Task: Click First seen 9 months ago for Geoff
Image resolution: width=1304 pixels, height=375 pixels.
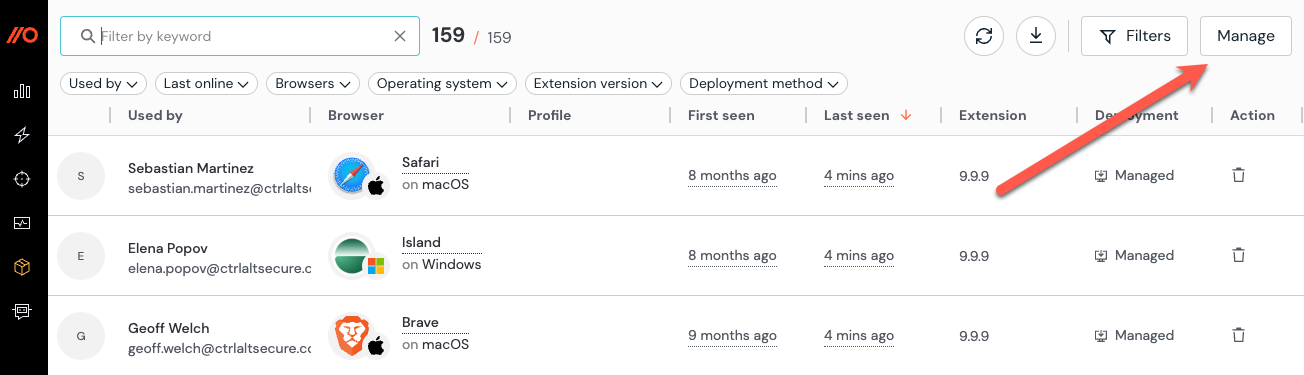Action: pyautogui.click(x=732, y=336)
